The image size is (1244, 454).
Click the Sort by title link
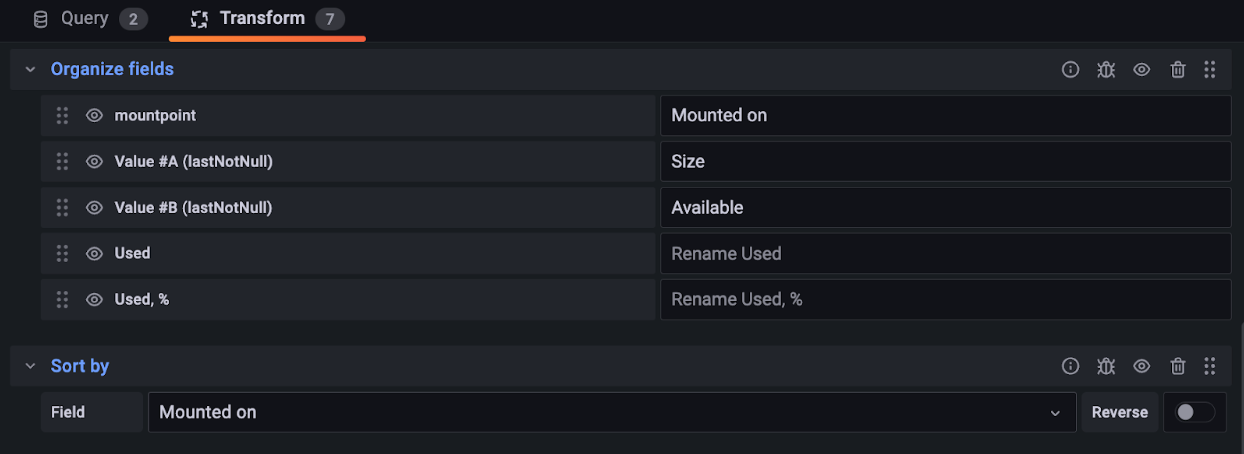80,366
